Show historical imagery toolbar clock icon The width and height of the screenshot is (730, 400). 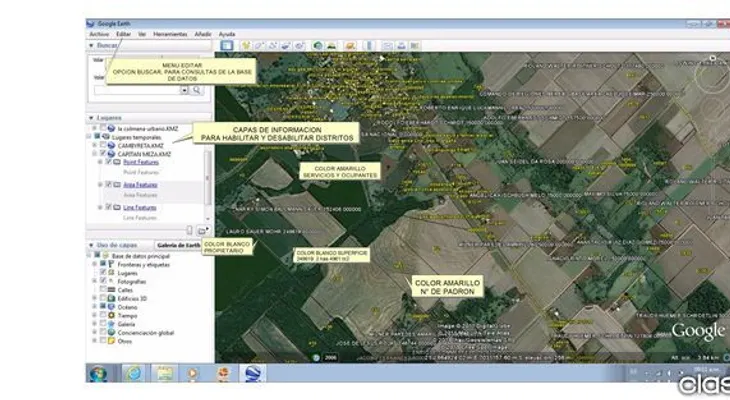tap(318, 46)
